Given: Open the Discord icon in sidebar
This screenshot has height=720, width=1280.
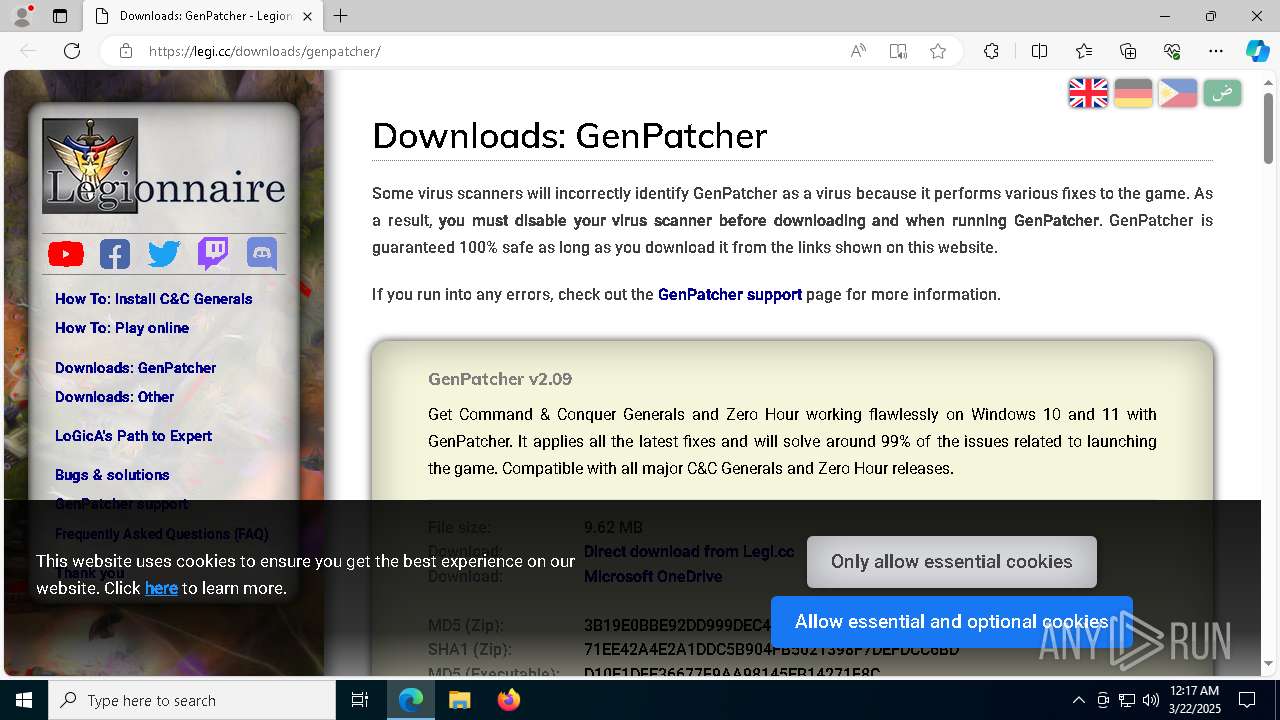Looking at the screenshot, I should 262,254.
